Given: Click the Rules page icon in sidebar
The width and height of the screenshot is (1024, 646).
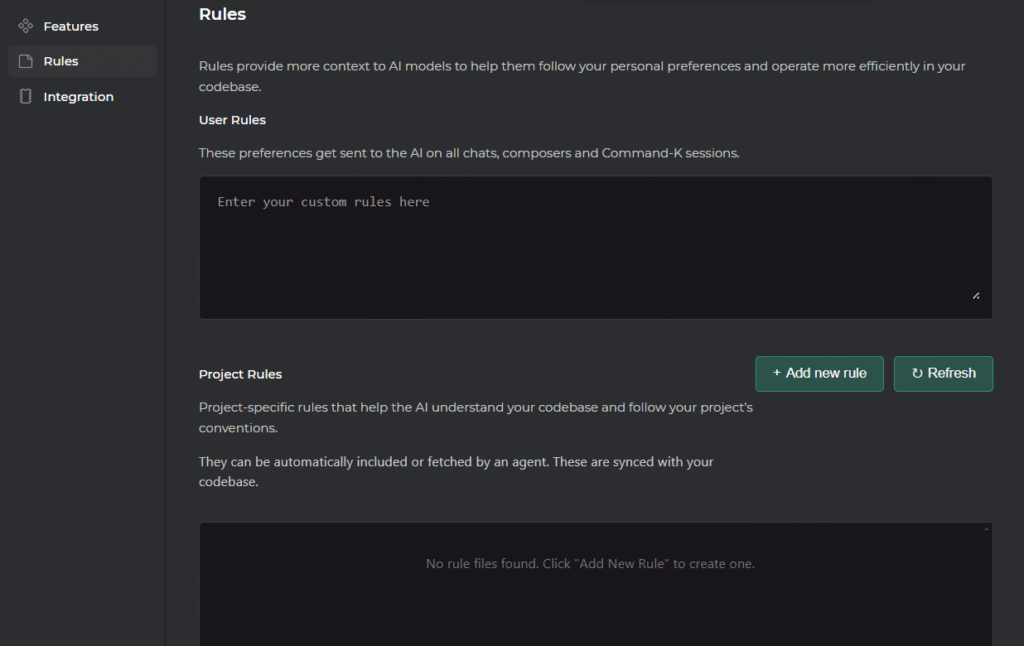Looking at the screenshot, I should coord(25,61).
